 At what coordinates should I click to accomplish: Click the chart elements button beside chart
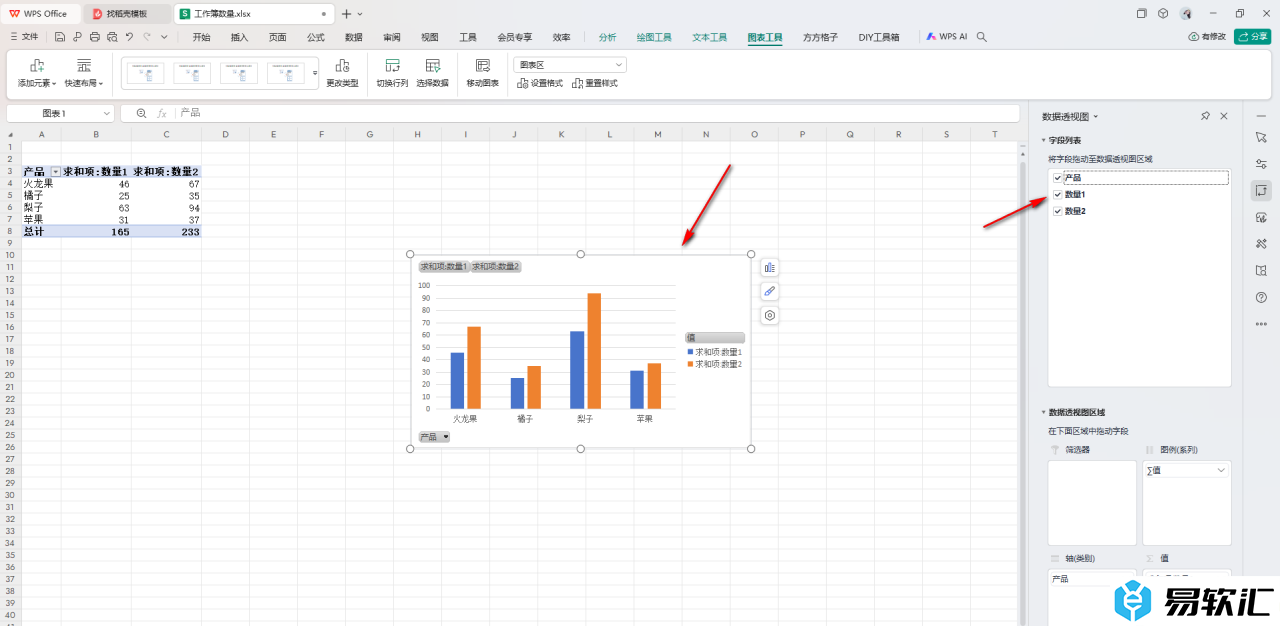tap(770, 267)
